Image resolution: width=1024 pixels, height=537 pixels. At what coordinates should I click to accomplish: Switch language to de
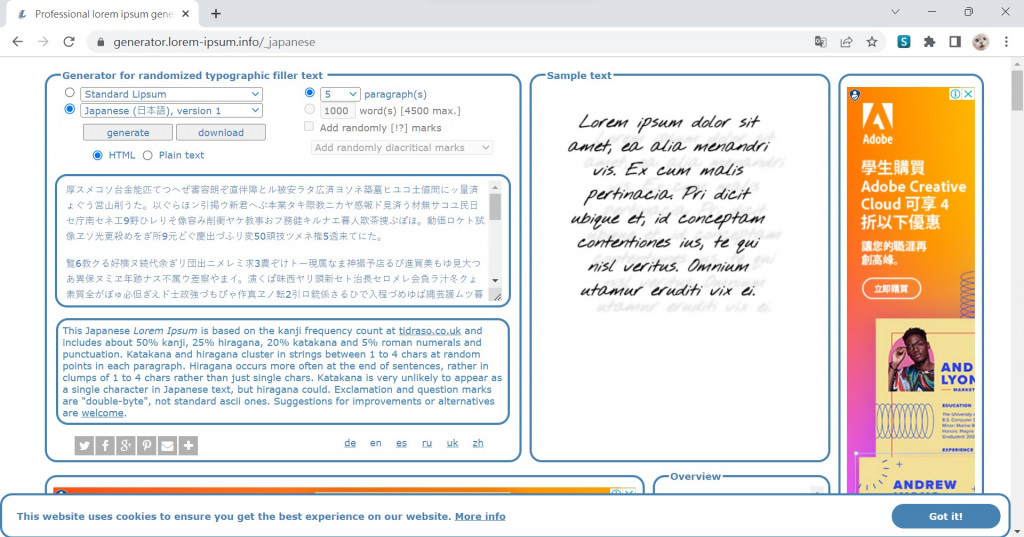coord(350,443)
